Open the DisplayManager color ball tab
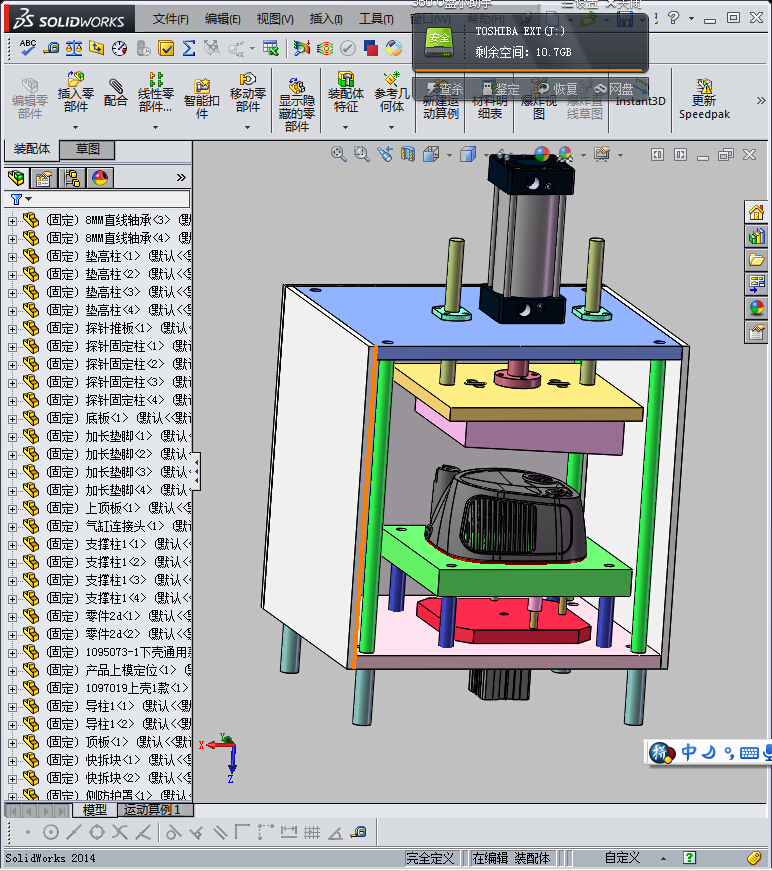The height and width of the screenshot is (871, 772). 100,178
